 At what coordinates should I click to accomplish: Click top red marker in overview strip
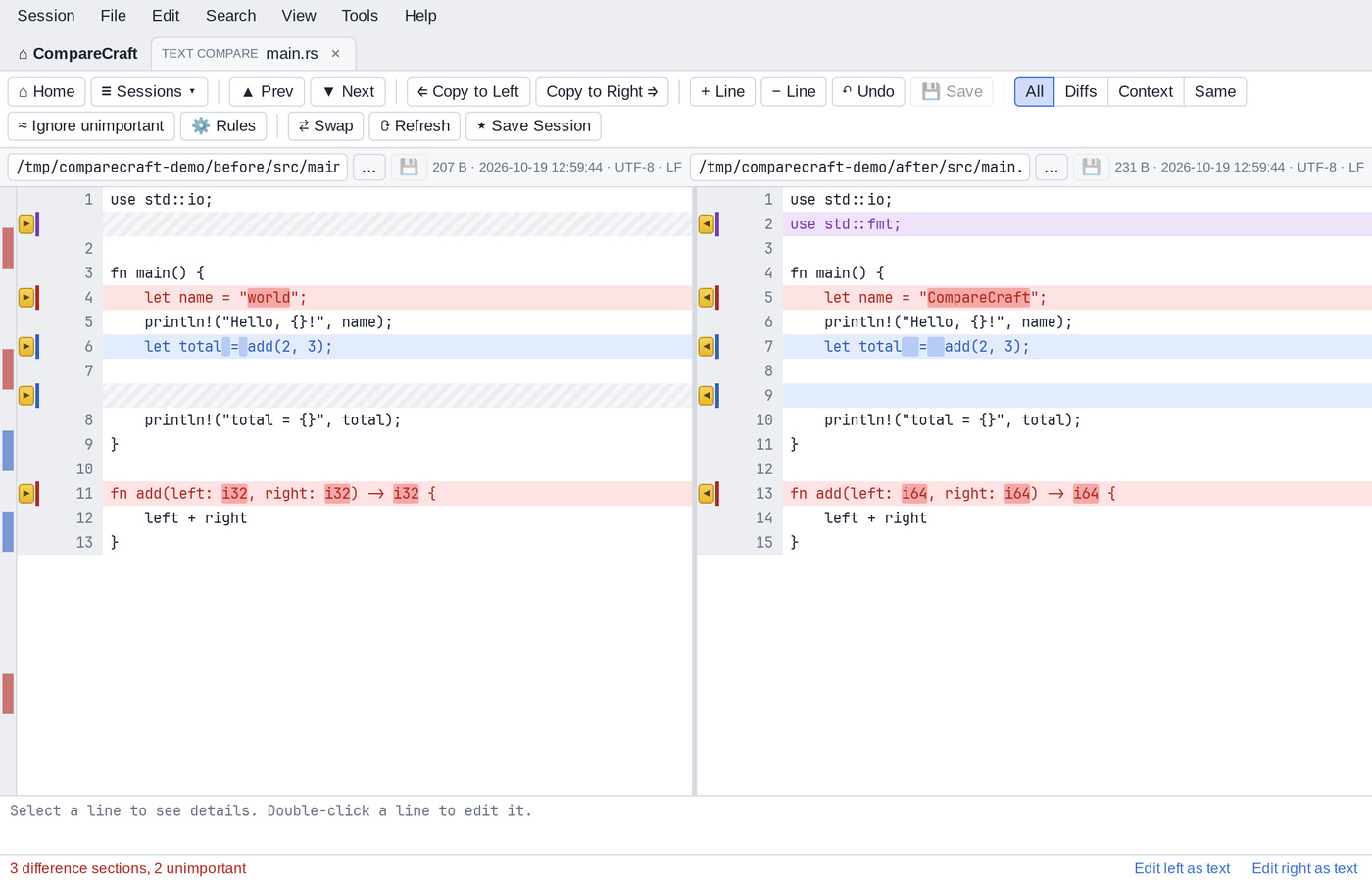point(8,248)
